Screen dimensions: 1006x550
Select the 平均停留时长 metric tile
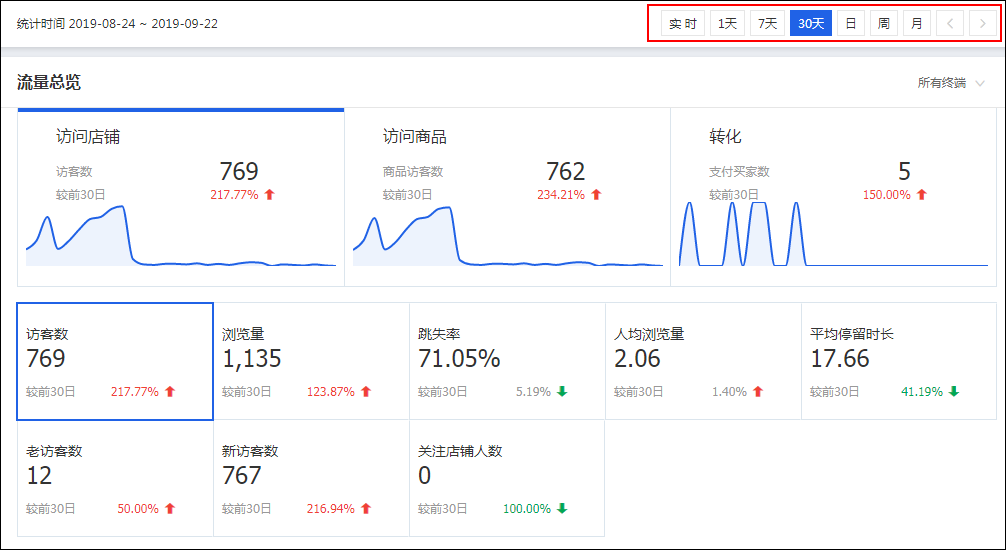pyautogui.click(x=899, y=361)
